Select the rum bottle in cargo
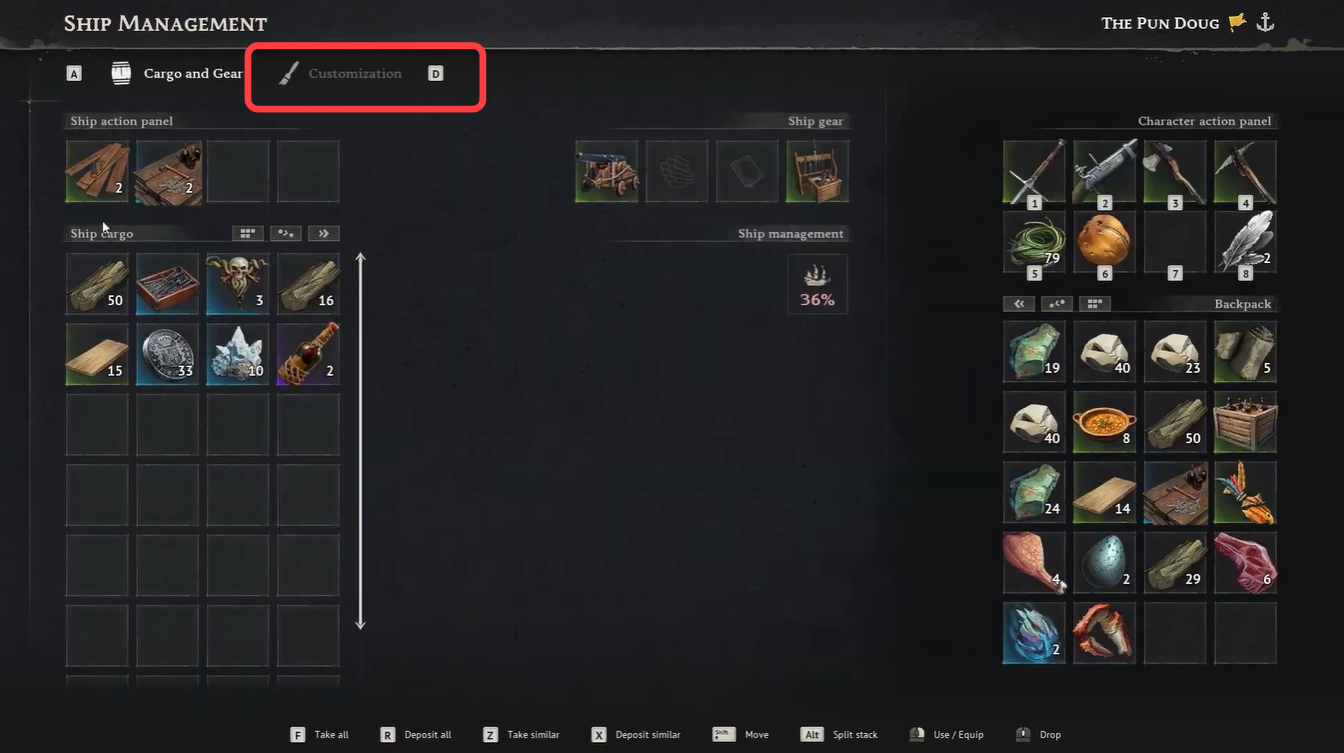1344x753 pixels. [x=308, y=354]
